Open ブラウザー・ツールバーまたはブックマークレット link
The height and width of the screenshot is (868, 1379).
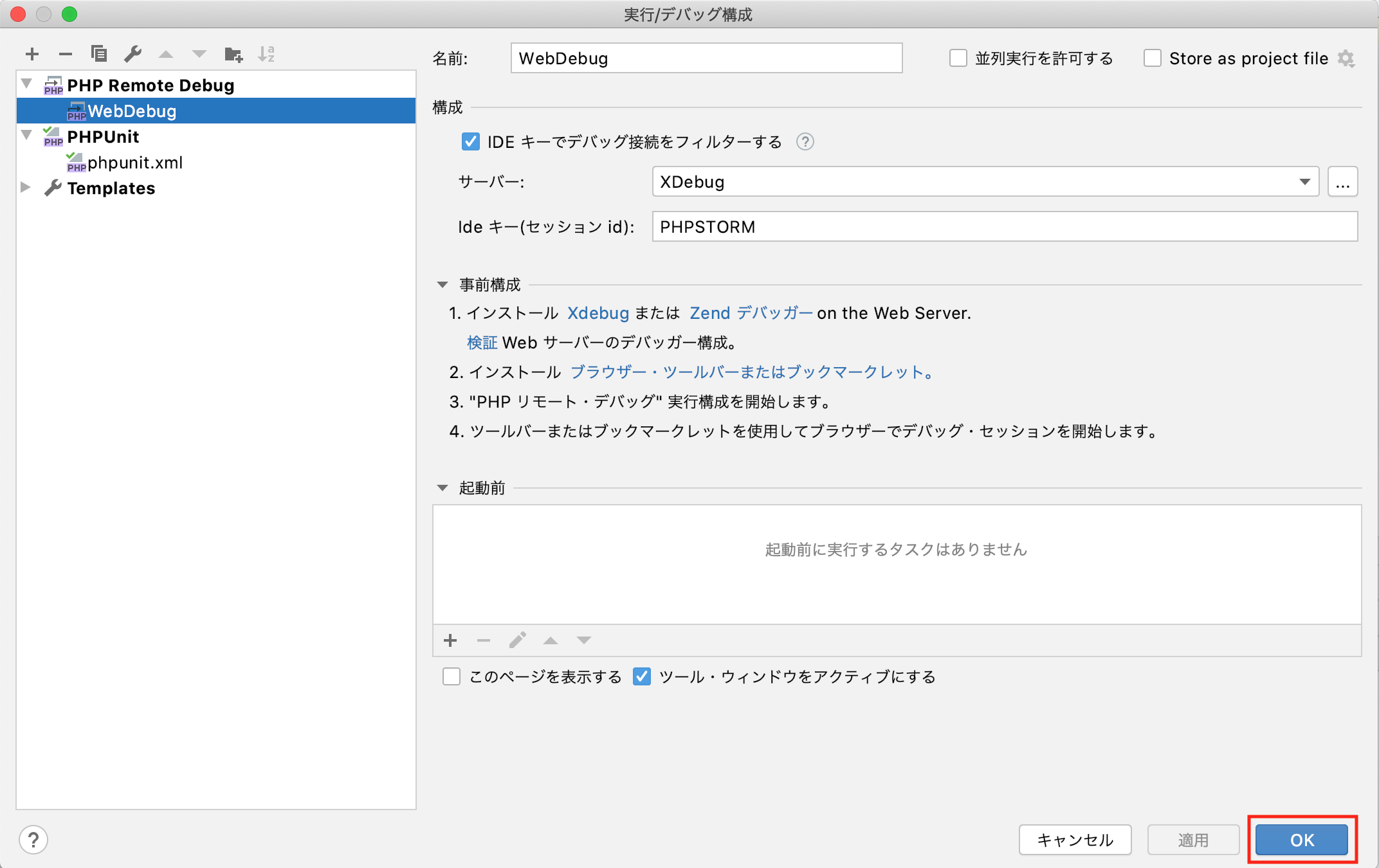(751, 372)
